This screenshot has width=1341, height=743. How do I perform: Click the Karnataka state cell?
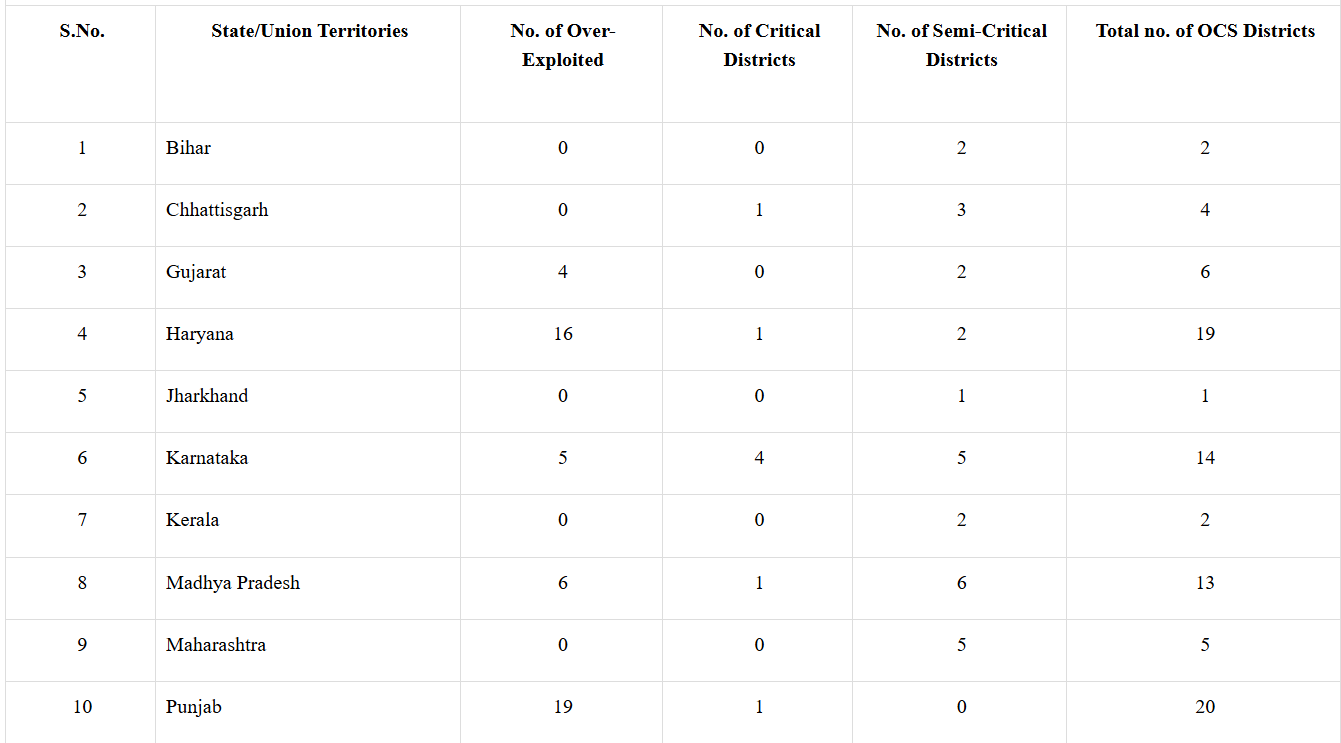207,458
